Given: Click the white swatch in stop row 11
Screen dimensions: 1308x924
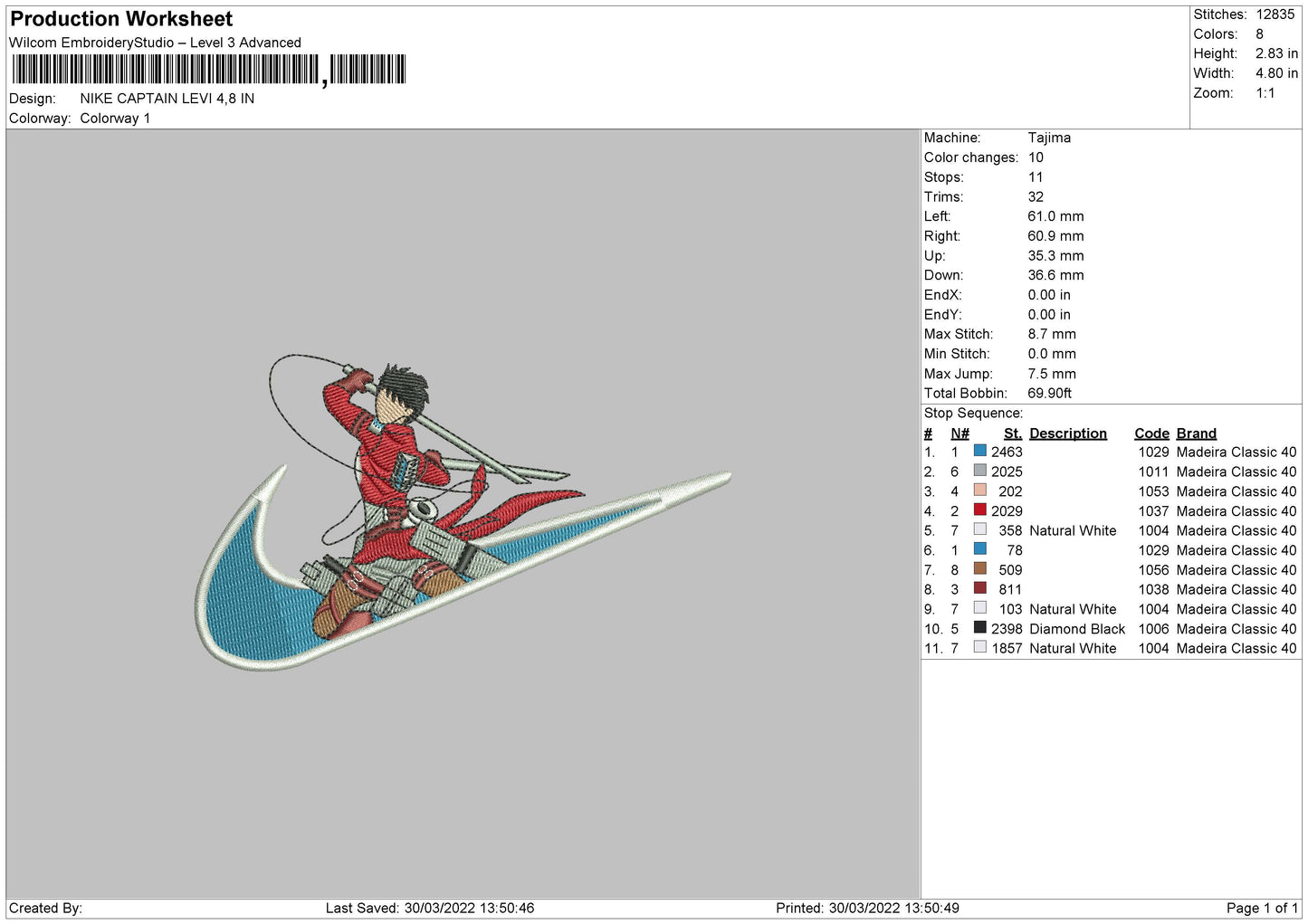Looking at the screenshot, I should click(x=979, y=648).
